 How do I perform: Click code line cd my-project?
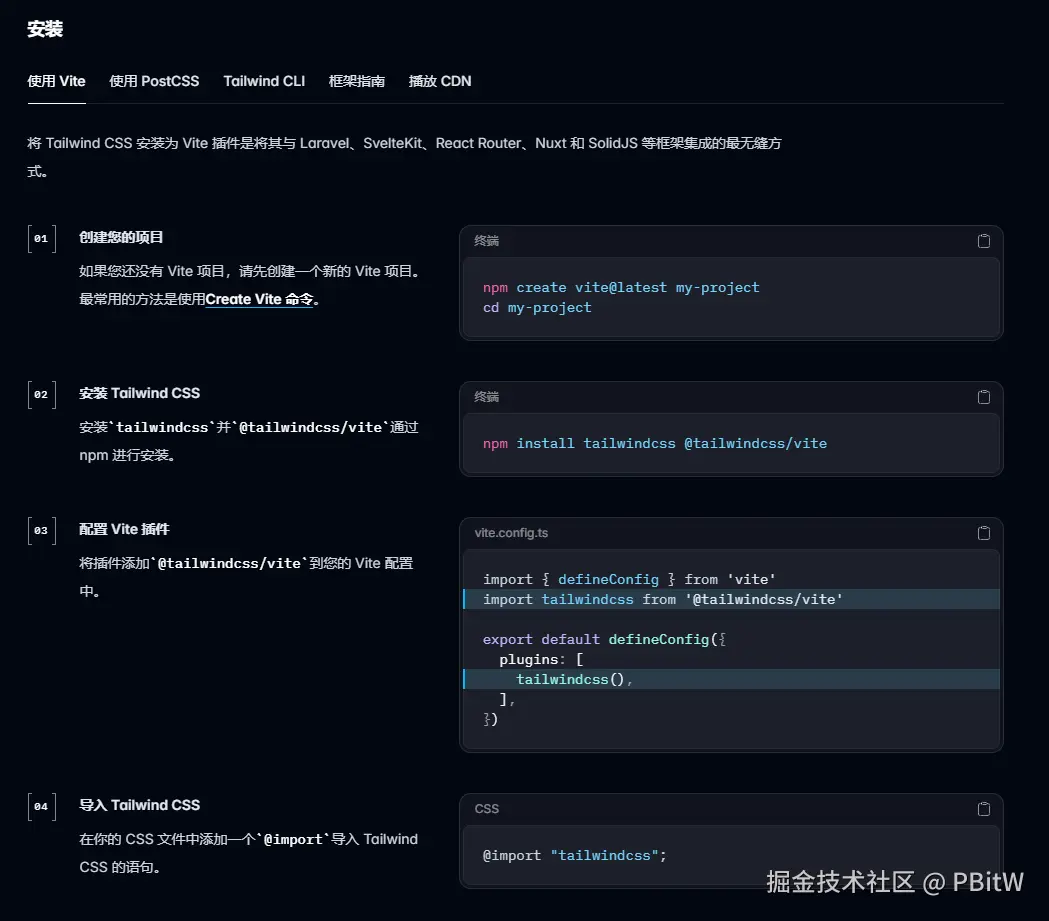coord(537,308)
